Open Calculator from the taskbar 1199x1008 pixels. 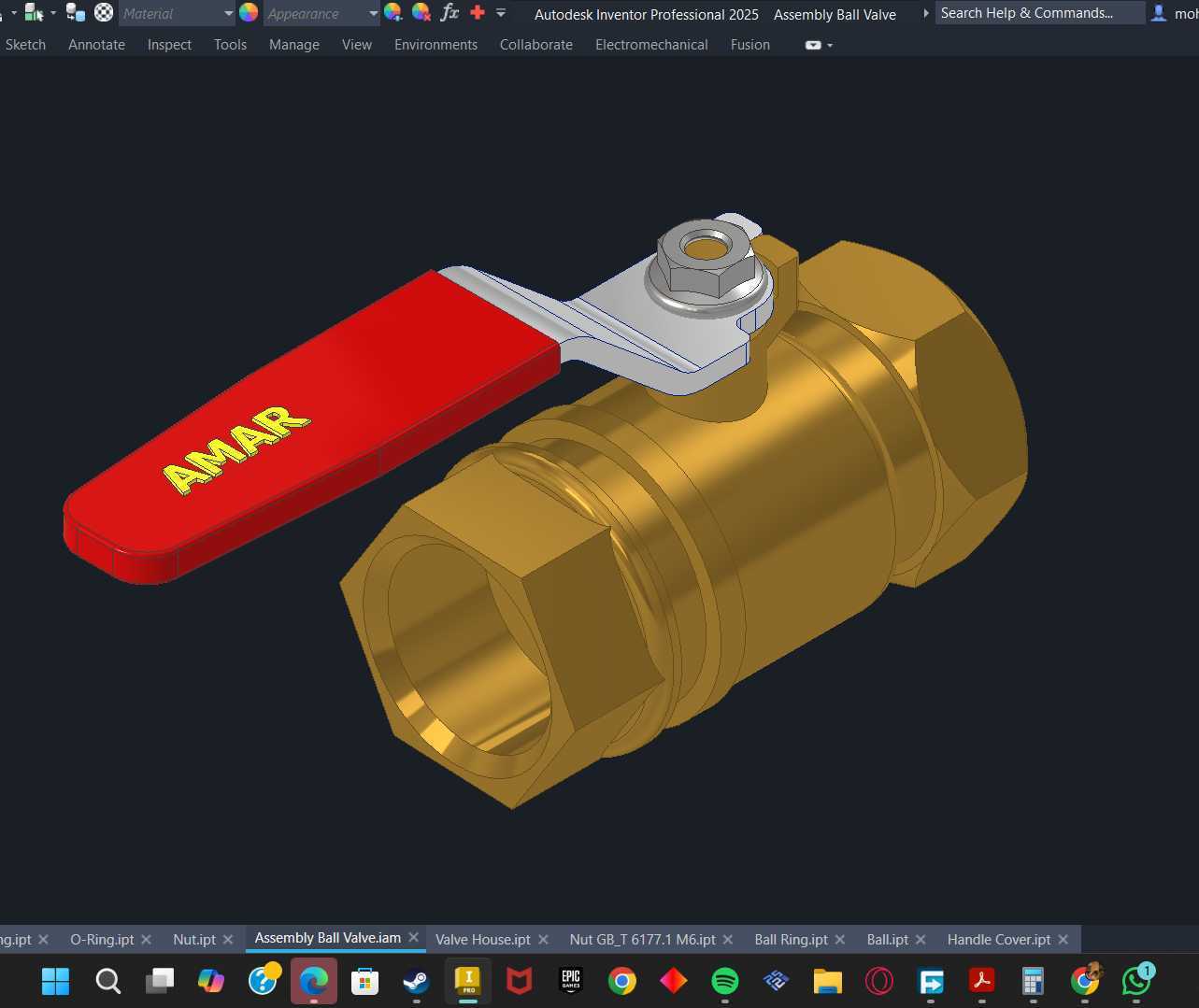click(1033, 981)
